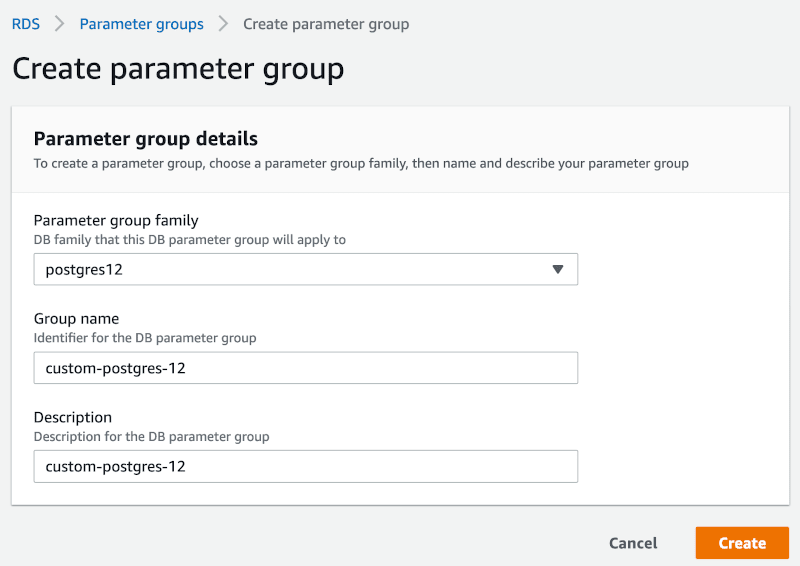The height and width of the screenshot is (566, 800).
Task: Go to the RDS breadcrumb link
Action: [26, 24]
